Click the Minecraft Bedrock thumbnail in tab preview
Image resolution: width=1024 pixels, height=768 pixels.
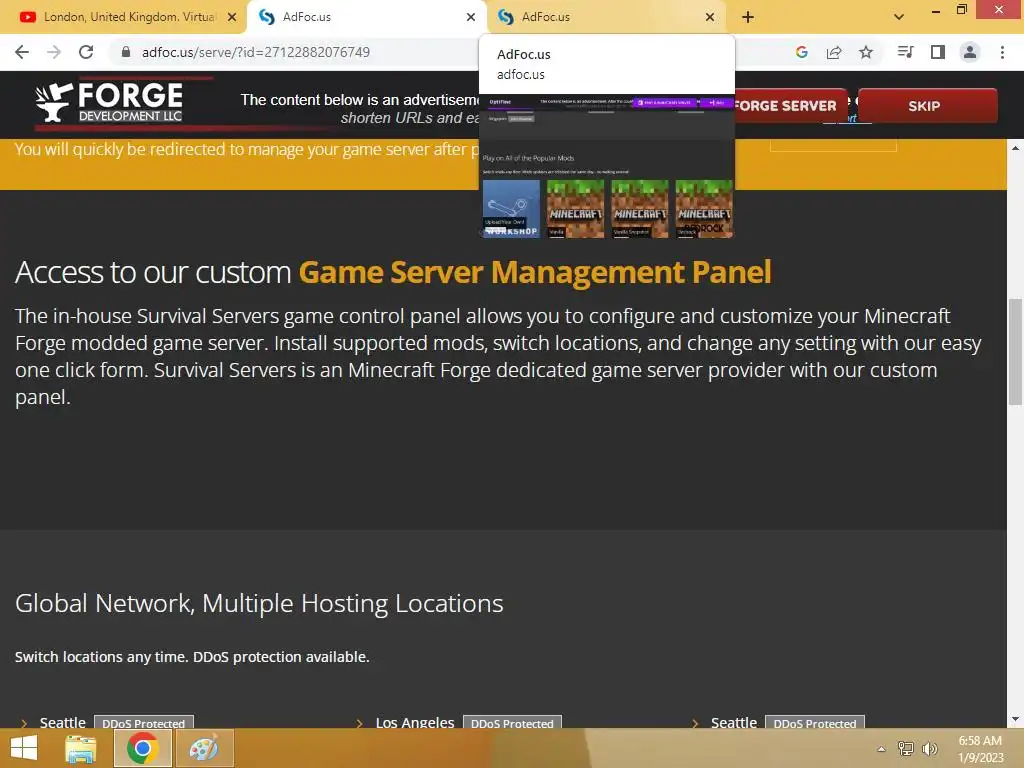click(x=704, y=209)
